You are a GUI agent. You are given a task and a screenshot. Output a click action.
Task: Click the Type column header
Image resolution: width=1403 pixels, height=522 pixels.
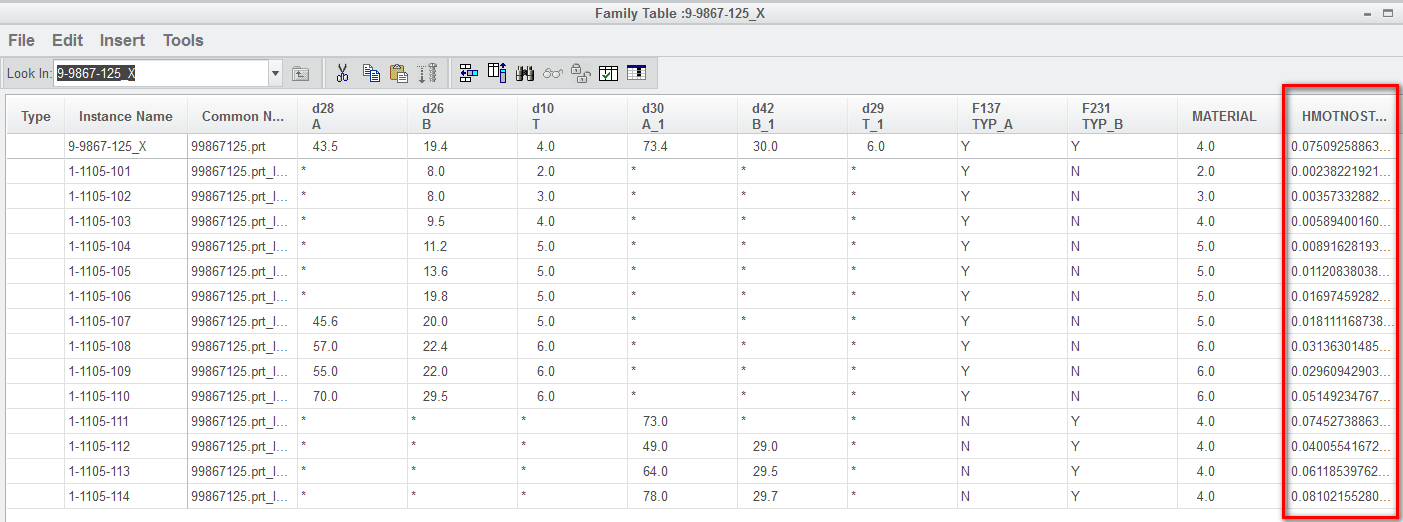tap(36, 116)
